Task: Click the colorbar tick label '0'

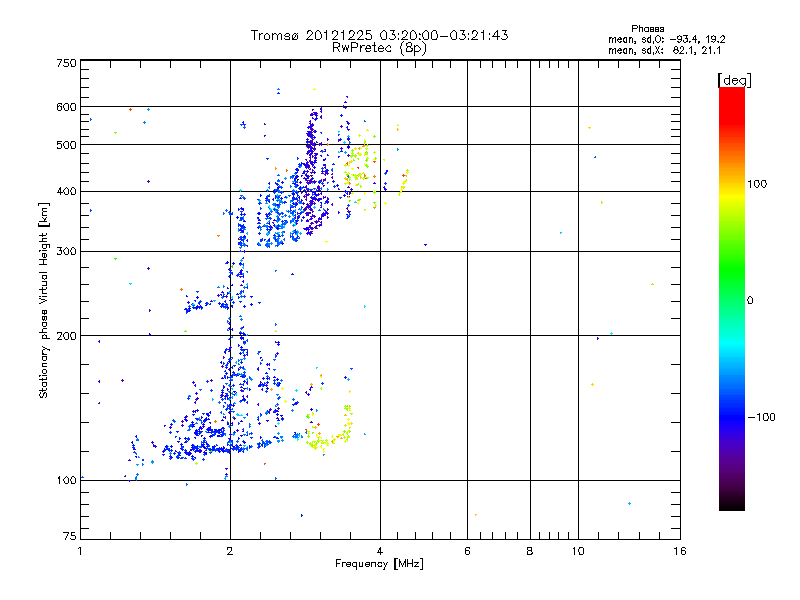Action: (x=750, y=300)
